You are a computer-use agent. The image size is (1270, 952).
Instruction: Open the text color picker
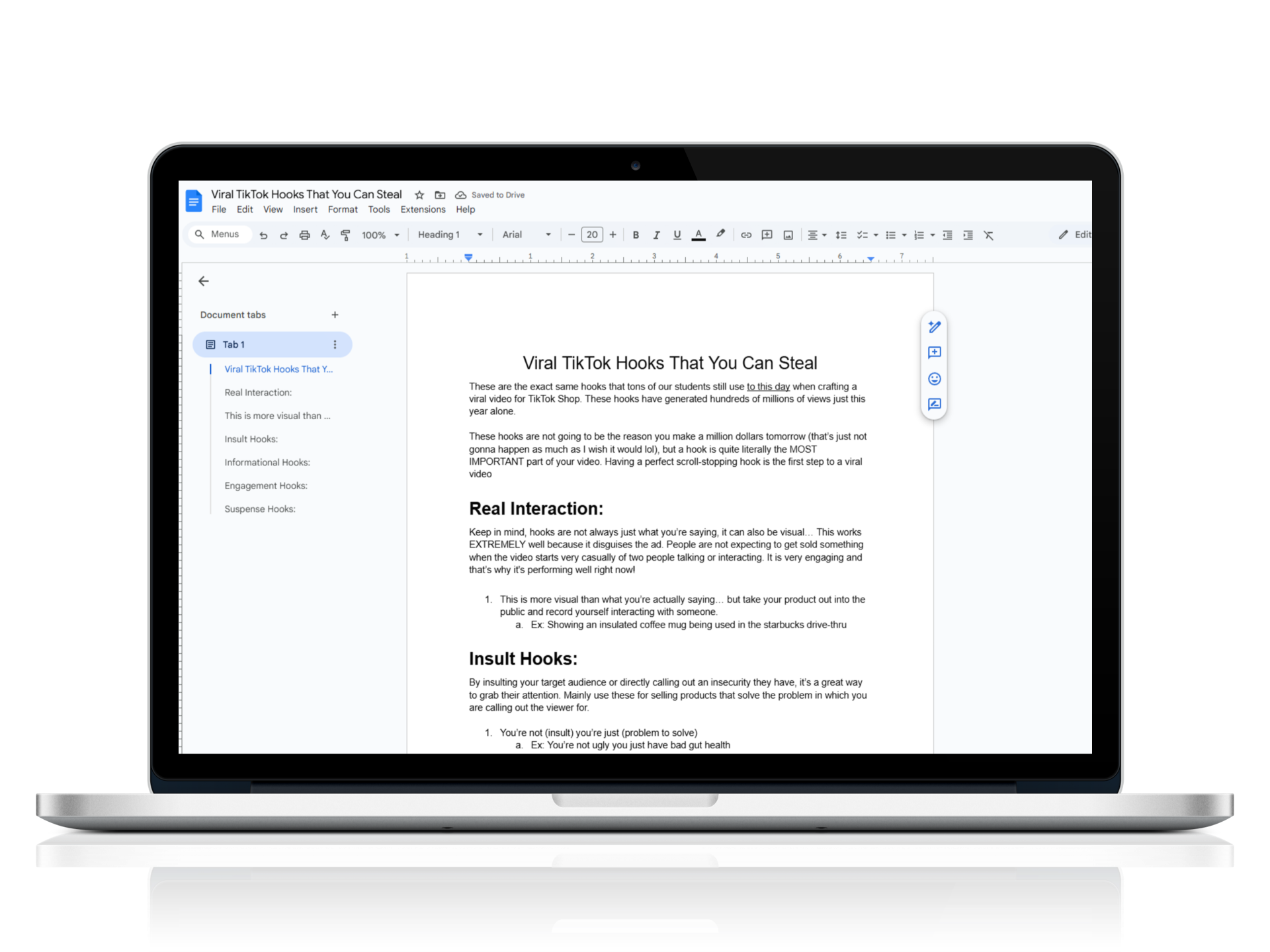(698, 235)
